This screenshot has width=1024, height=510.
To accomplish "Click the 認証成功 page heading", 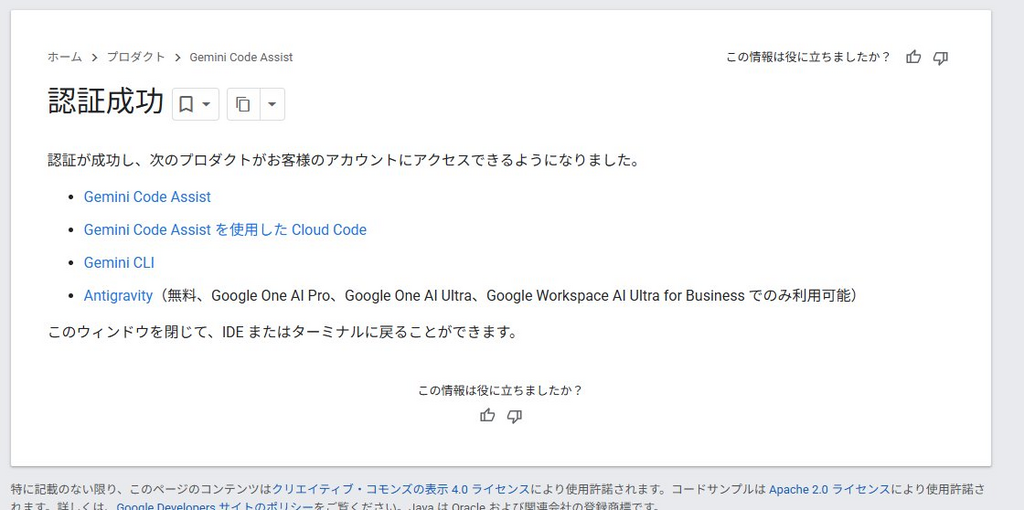I will pyautogui.click(x=106, y=103).
